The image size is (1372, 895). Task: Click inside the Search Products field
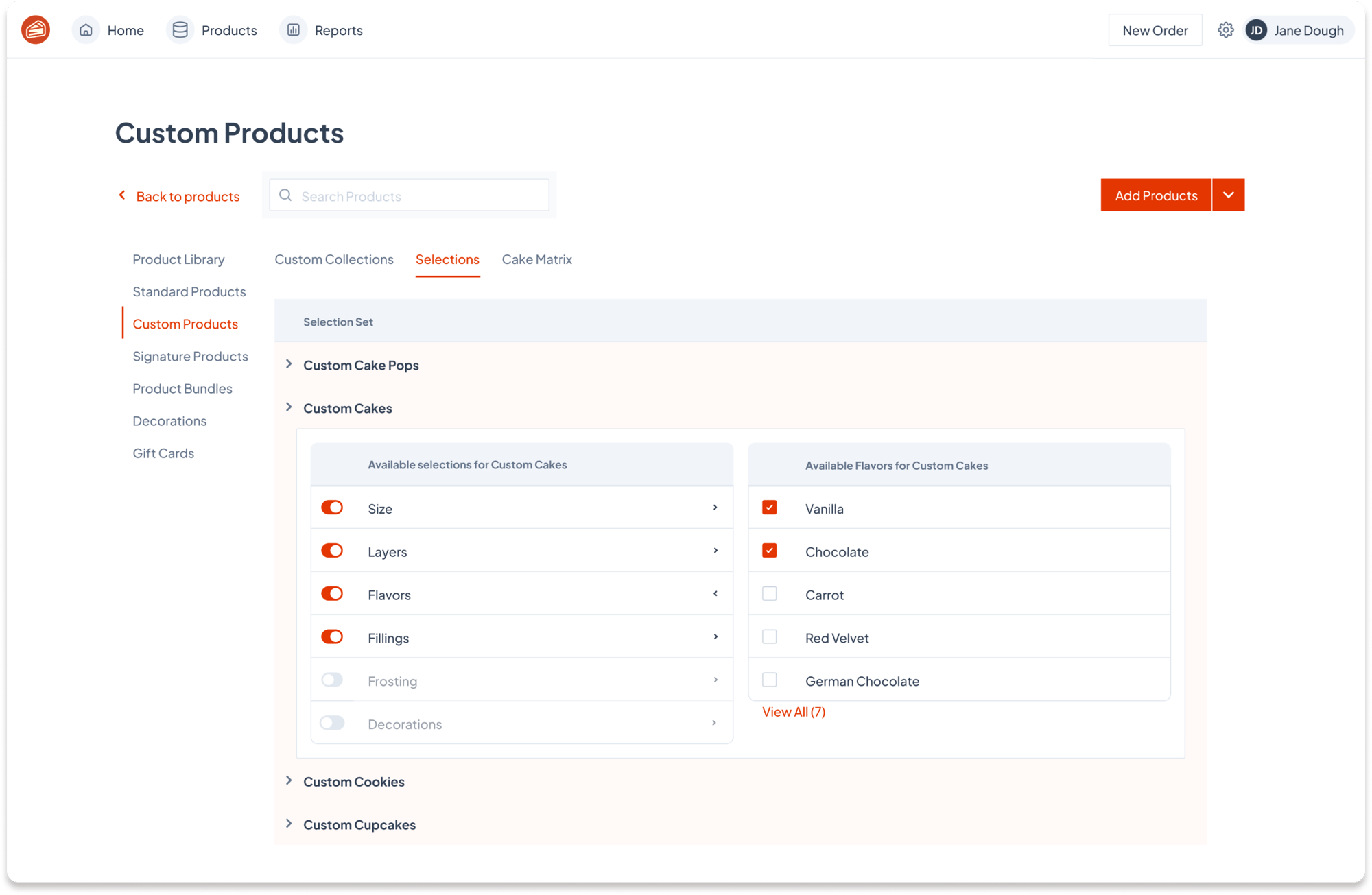[410, 195]
